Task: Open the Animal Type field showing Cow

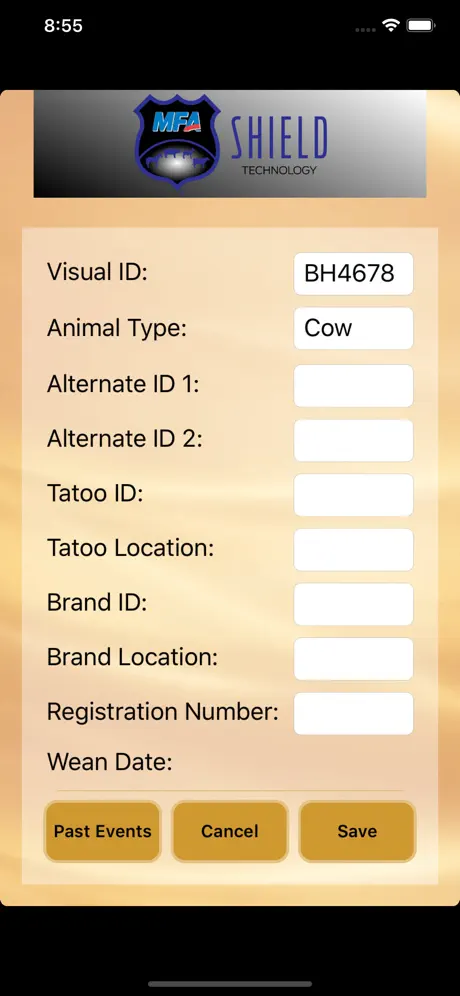Action: tap(353, 328)
